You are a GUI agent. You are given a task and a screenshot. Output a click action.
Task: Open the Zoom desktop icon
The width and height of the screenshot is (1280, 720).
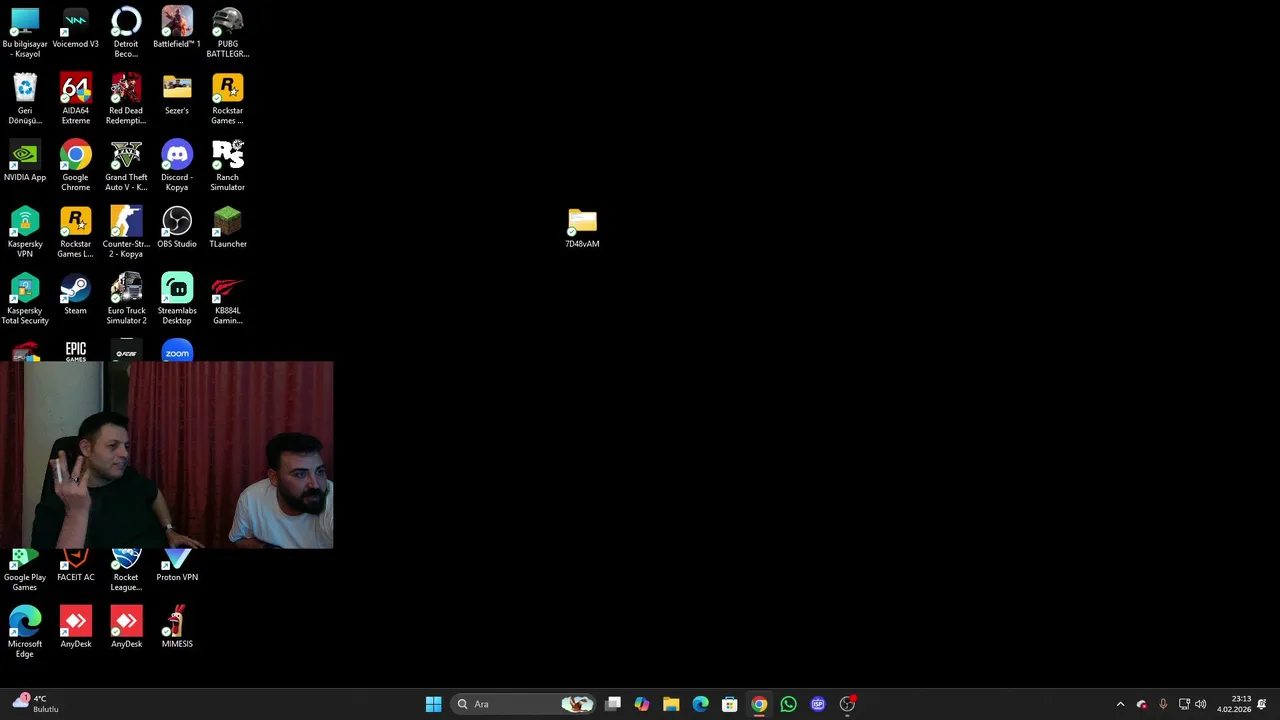click(x=177, y=351)
